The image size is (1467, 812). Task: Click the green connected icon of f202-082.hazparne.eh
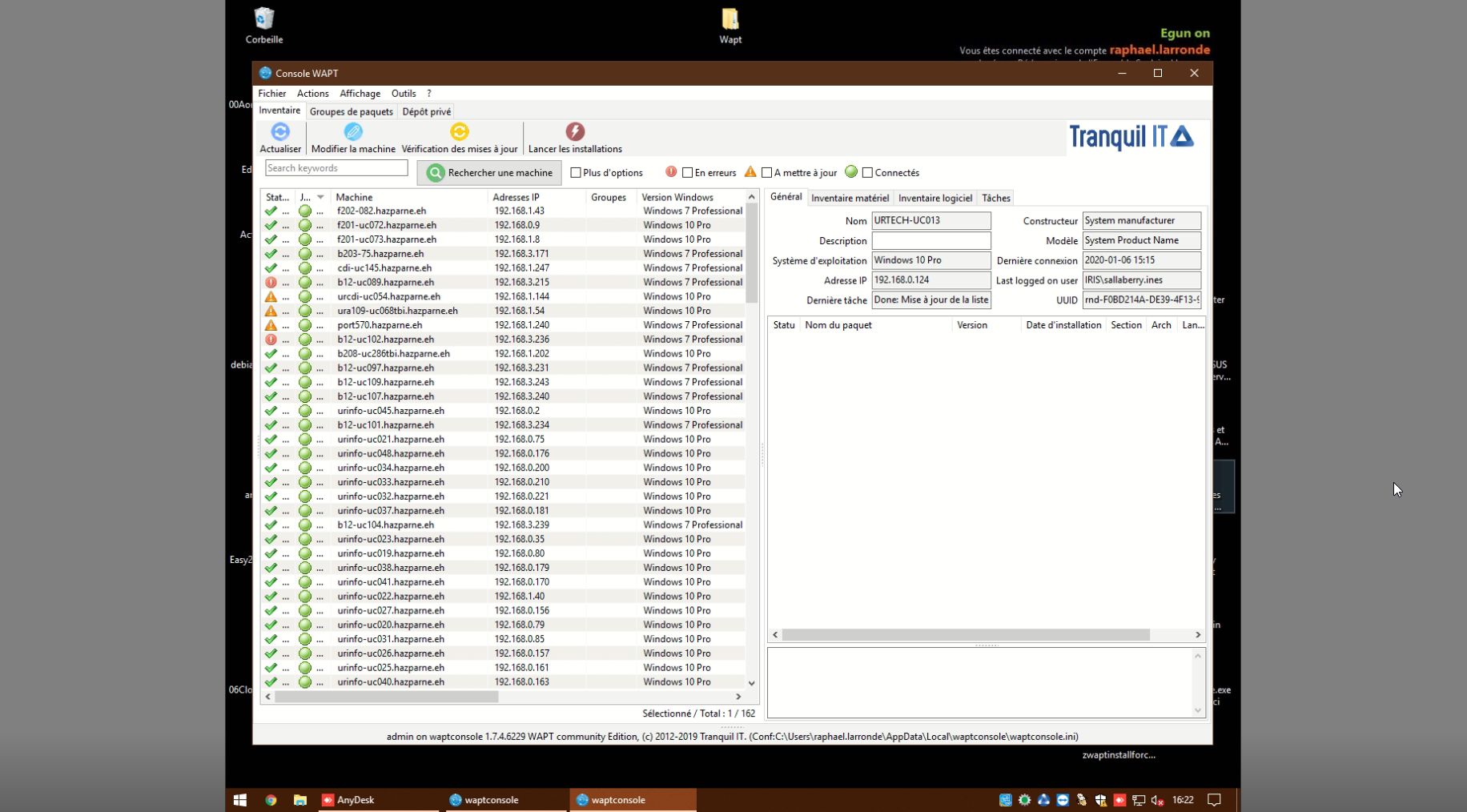(305, 211)
